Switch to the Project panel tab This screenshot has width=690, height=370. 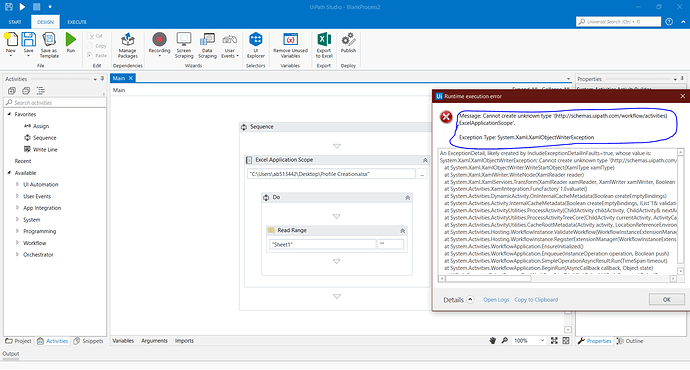coord(18,341)
